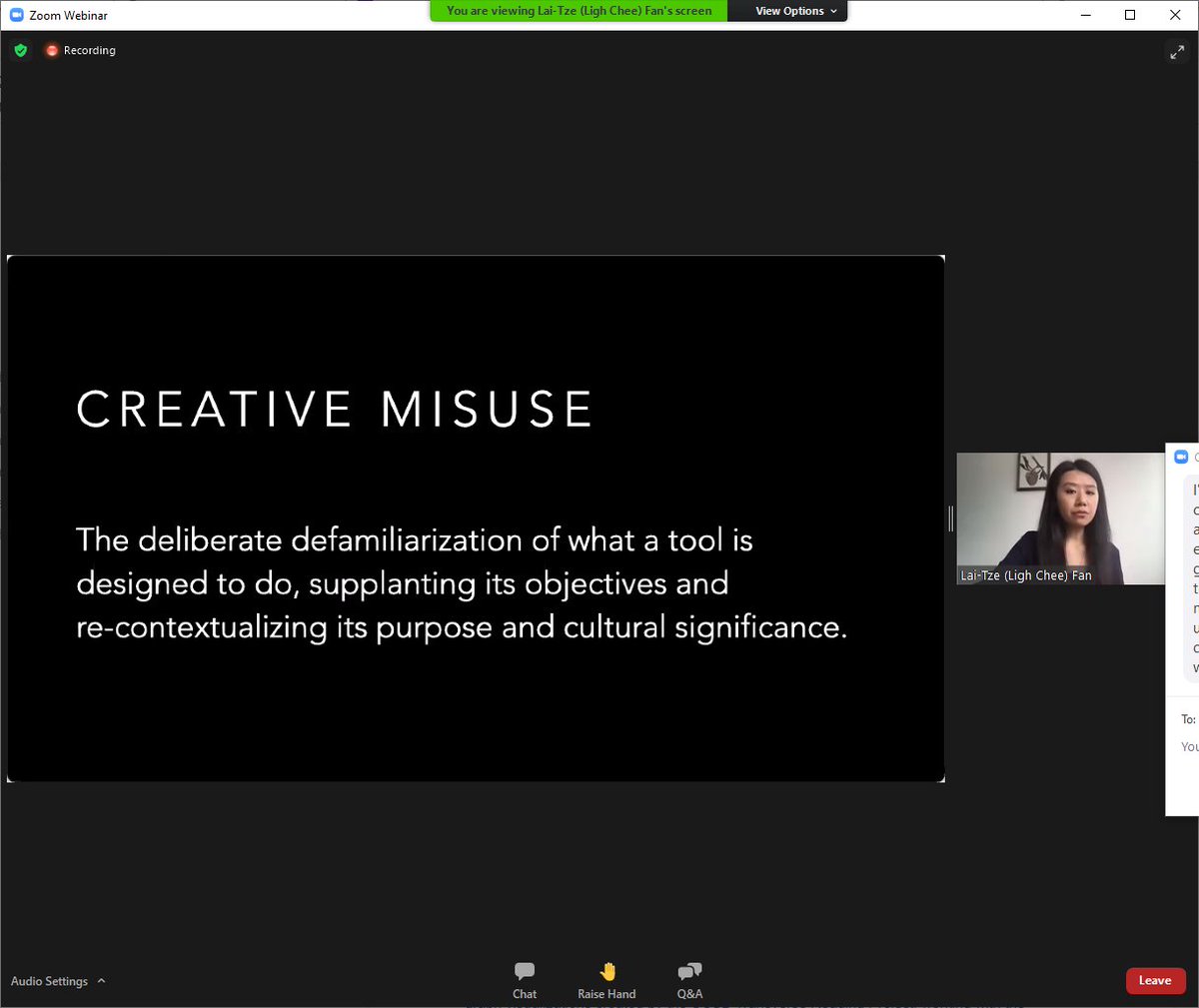Image resolution: width=1199 pixels, height=1008 pixels.
Task: Open the Chat panel
Action: tap(525, 980)
